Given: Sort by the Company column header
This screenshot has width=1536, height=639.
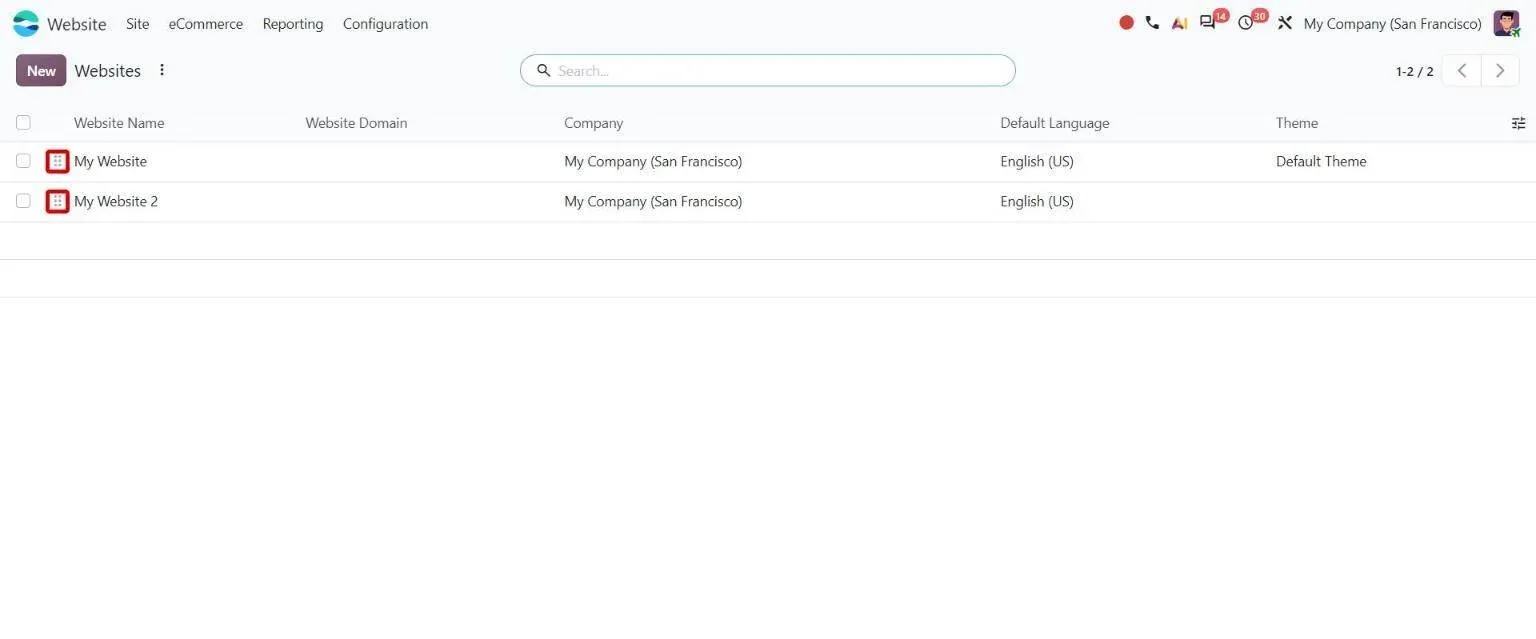Looking at the screenshot, I should click(593, 123).
